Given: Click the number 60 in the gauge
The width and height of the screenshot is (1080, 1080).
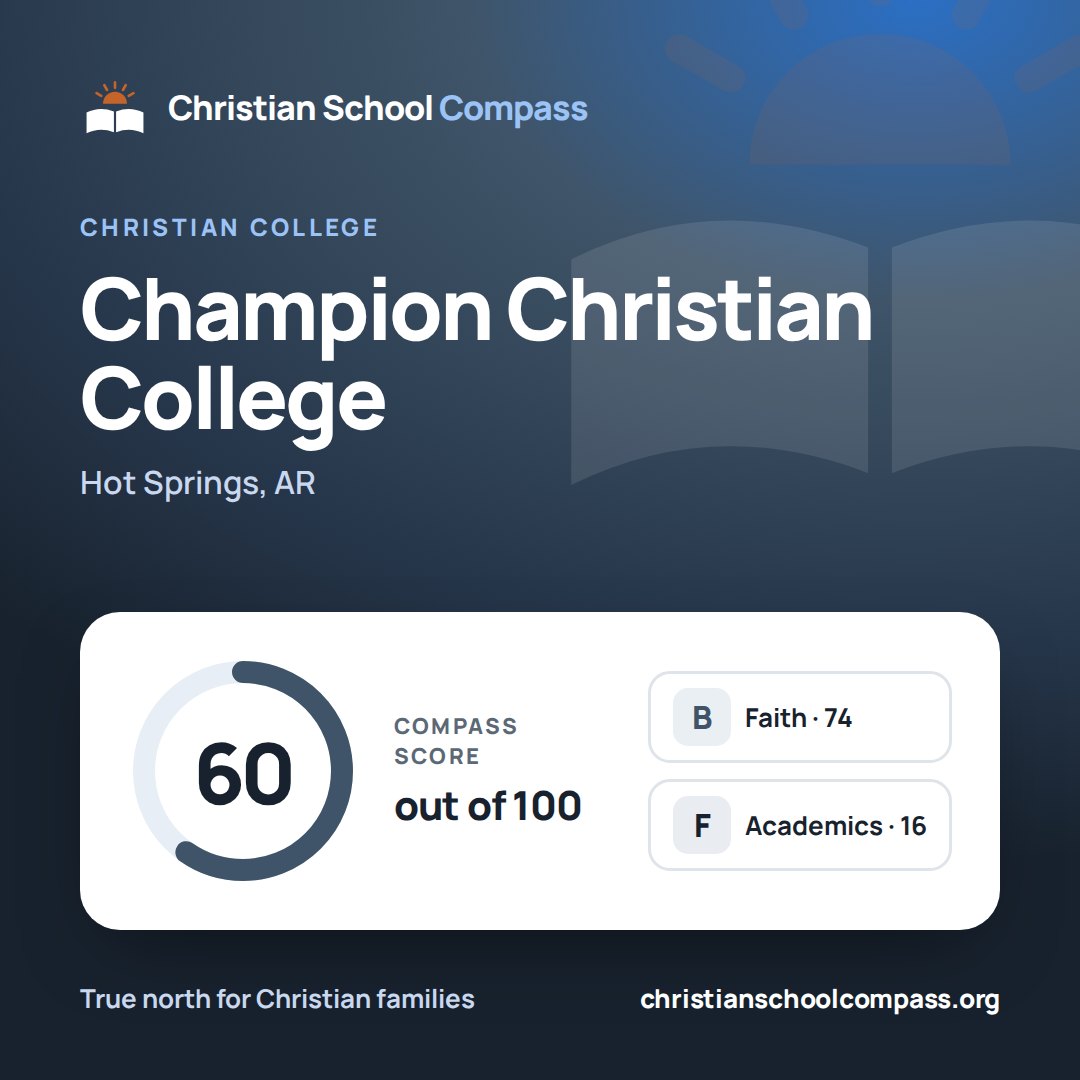Looking at the screenshot, I should coord(245,773).
